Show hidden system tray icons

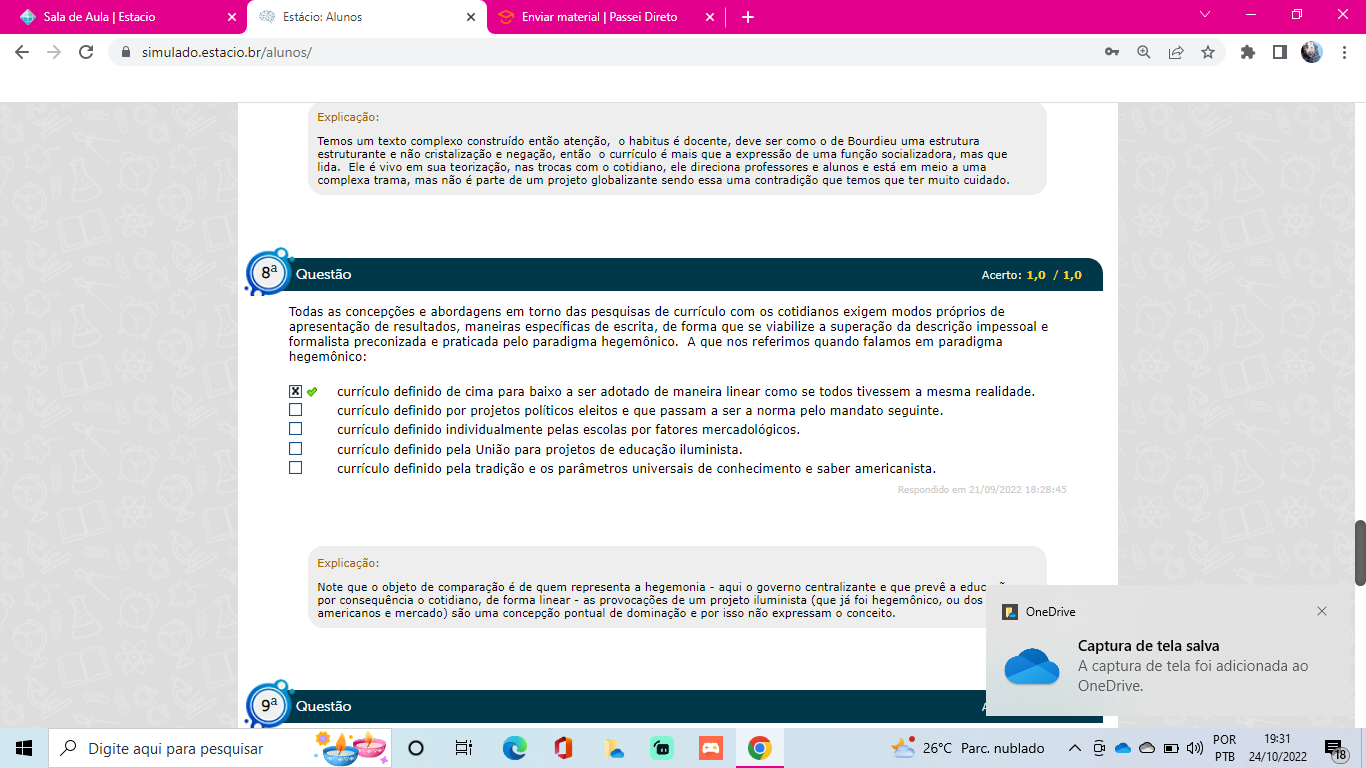point(1075,748)
